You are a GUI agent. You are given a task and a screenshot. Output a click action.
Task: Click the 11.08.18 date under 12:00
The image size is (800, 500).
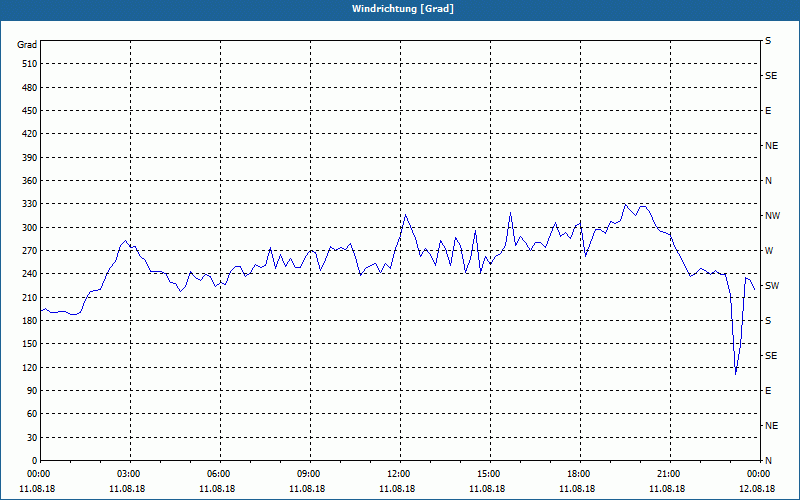coord(397,489)
